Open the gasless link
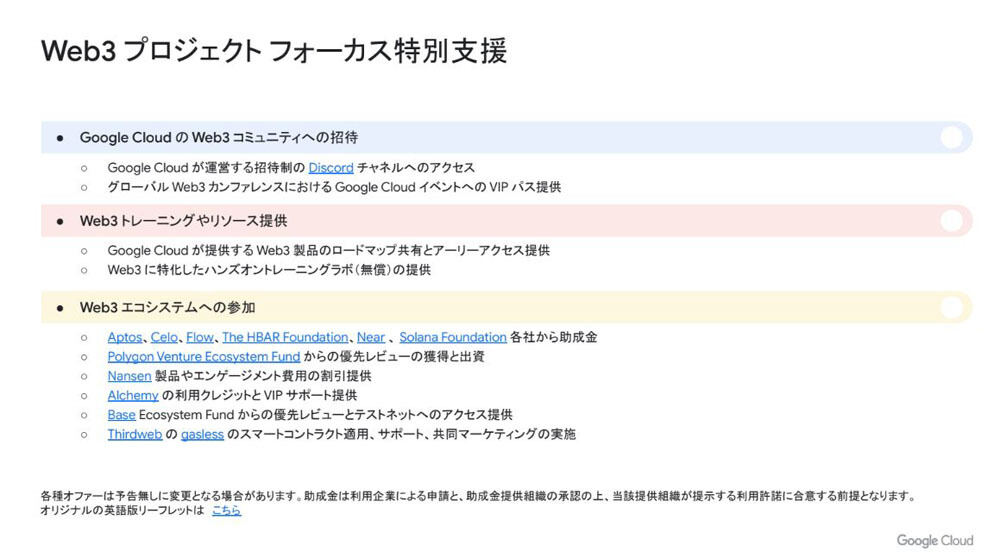Image resolution: width=1000 pixels, height=558 pixels. [202, 435]
